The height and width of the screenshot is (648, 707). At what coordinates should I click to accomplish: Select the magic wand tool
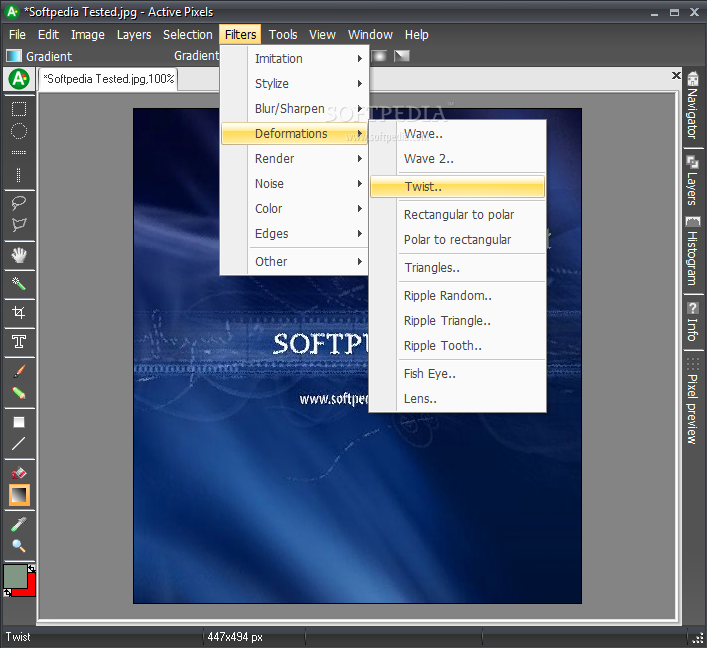pos(18,284)
